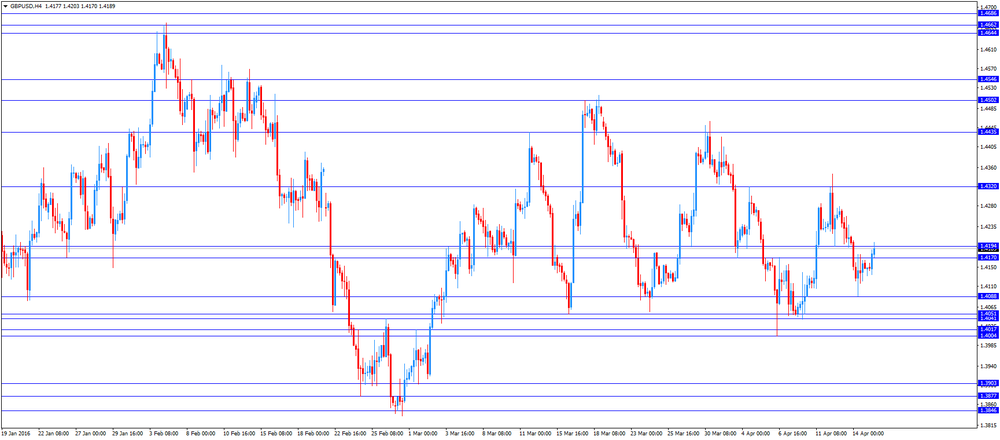Click the 1.3815 price scale value

(x=987, y=425)
